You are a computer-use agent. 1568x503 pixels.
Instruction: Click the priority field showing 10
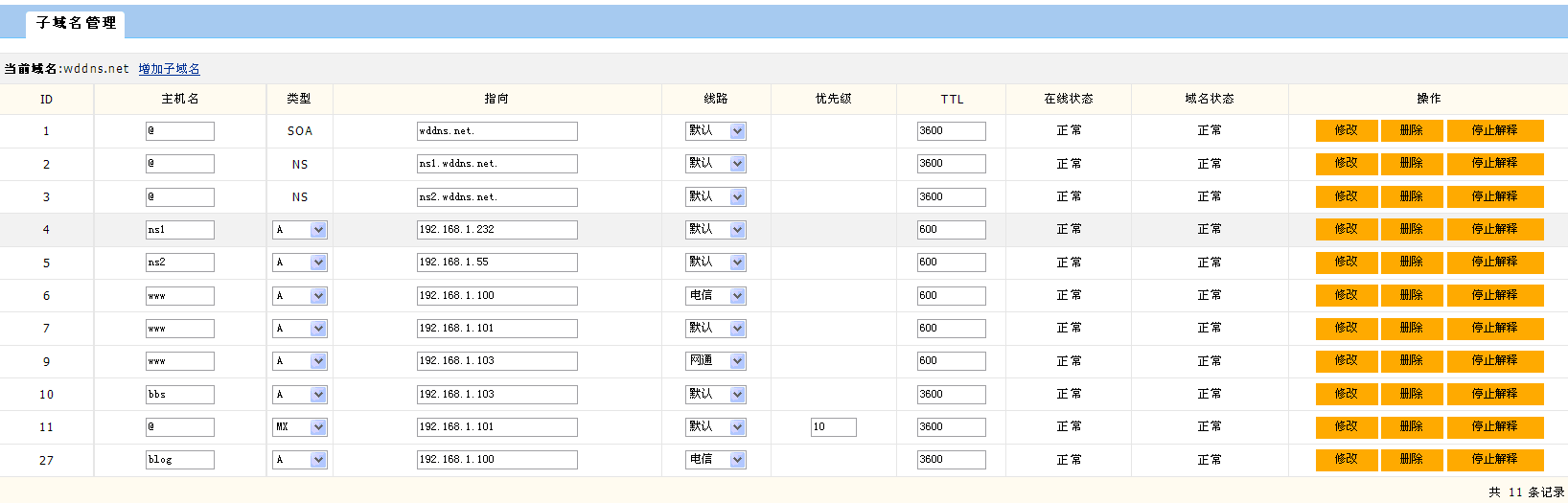tap(834, 427)
